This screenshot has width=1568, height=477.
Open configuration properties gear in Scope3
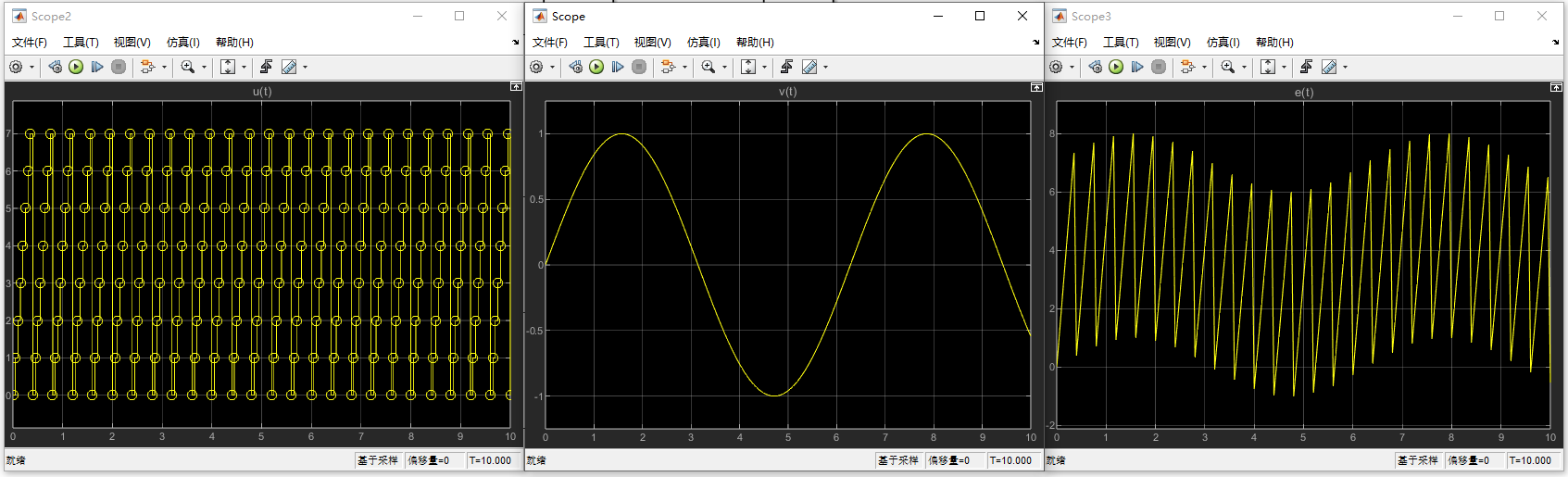1056,67
